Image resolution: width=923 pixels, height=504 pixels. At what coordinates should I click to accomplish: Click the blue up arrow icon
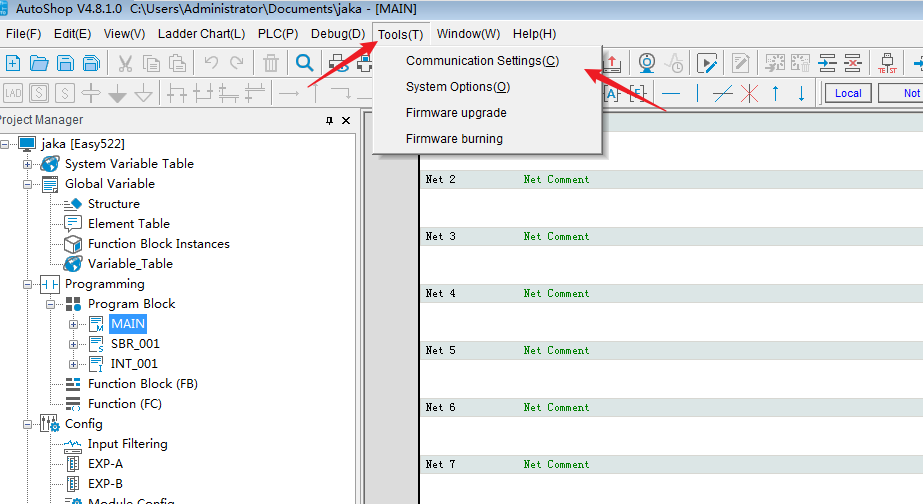775,93
